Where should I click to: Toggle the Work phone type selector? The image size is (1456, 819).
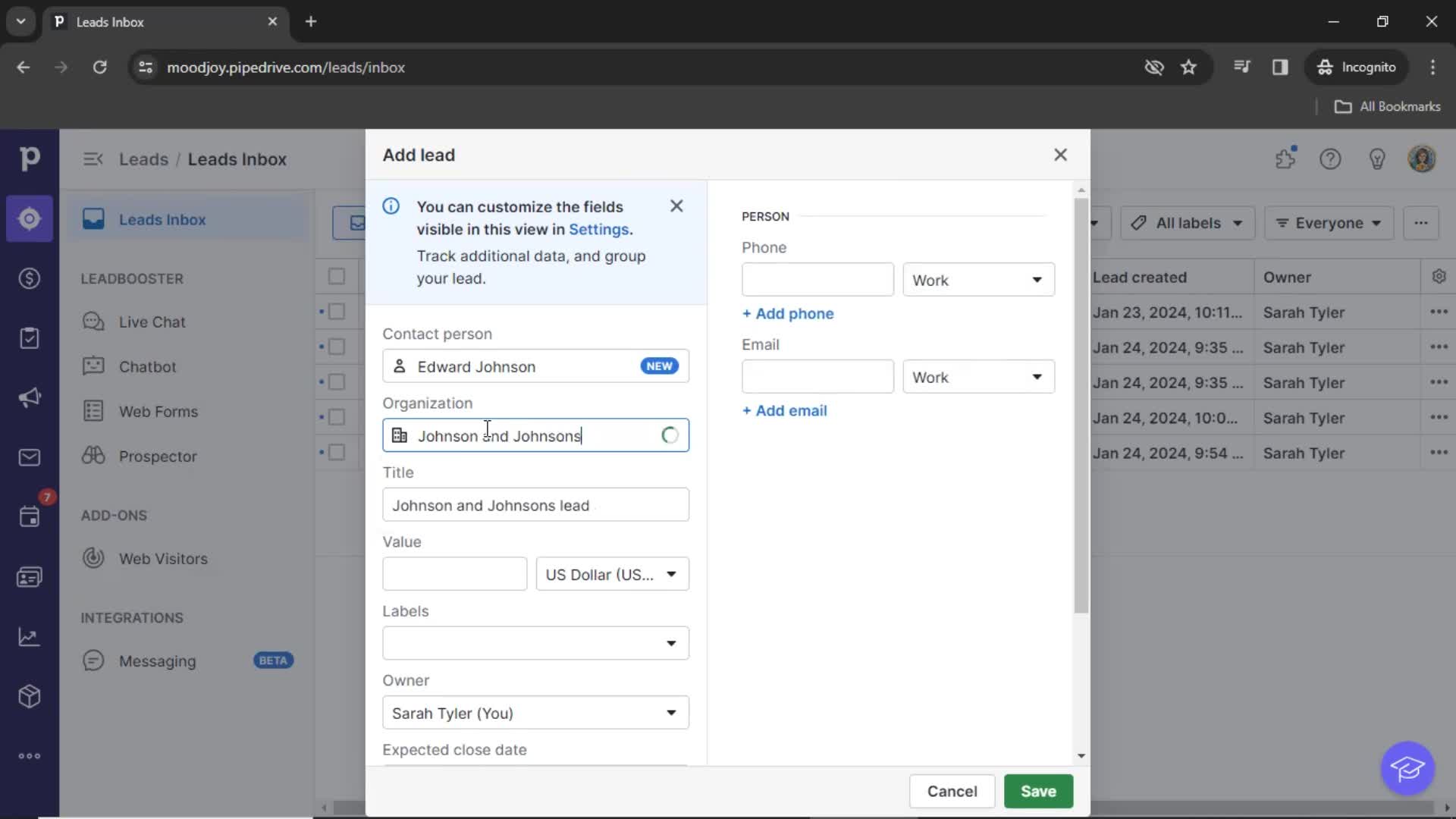pyautogui.click(x=975, y=280)
